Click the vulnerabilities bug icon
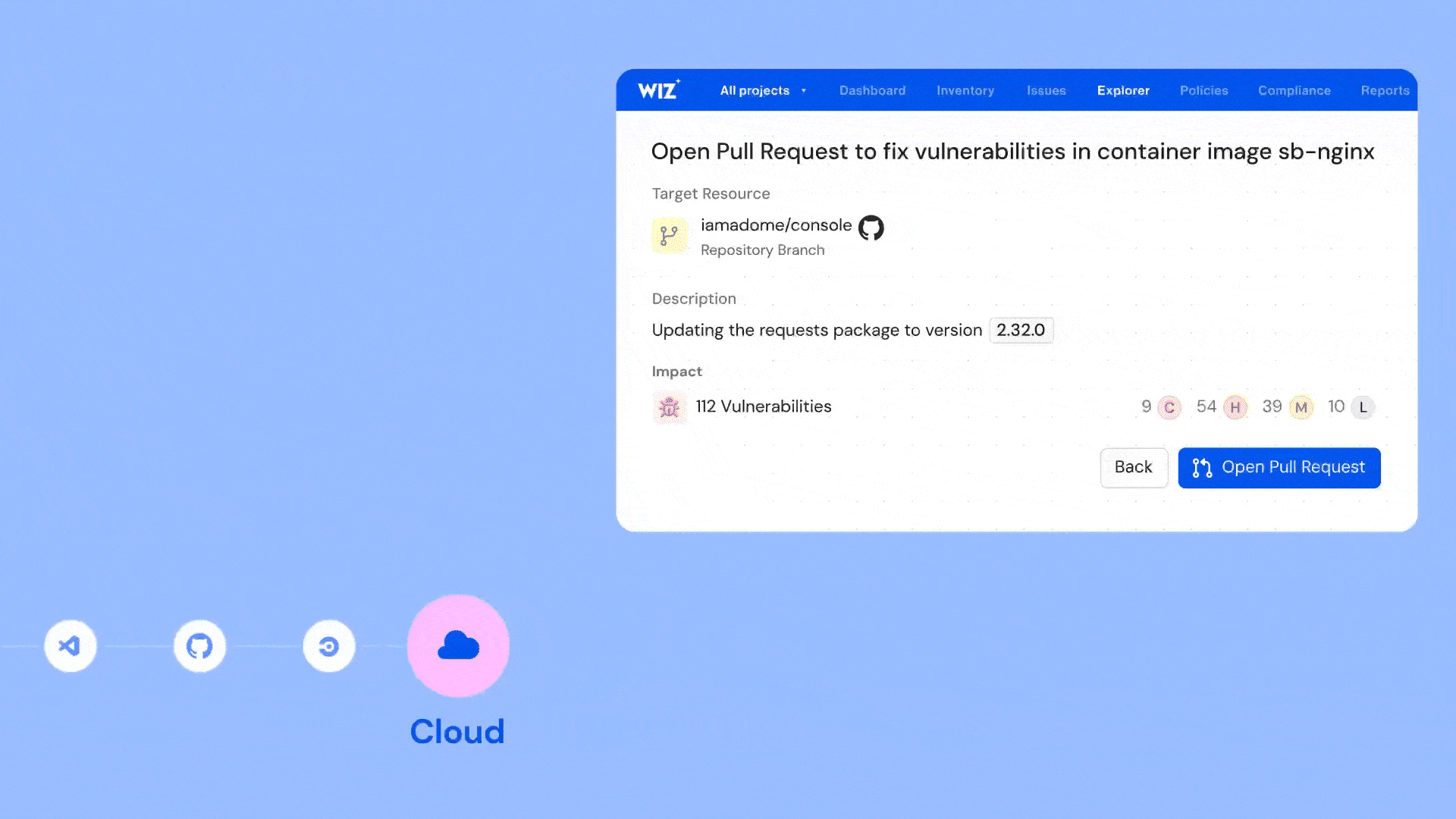1456x819 pixels. [x=670, y=407]
